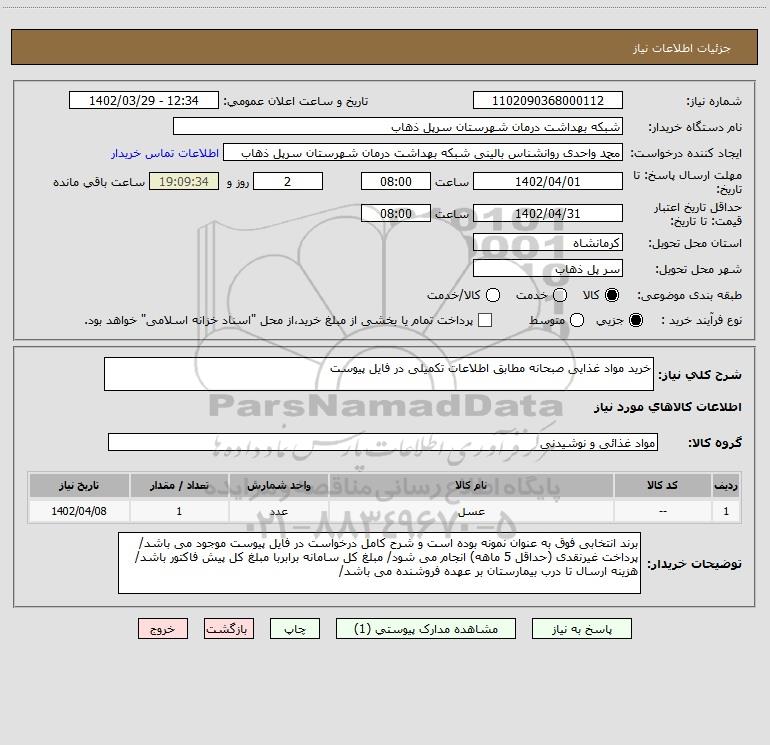Choose the متوسط purchase process option
The image size is (770, 745).
click(577, 320)
